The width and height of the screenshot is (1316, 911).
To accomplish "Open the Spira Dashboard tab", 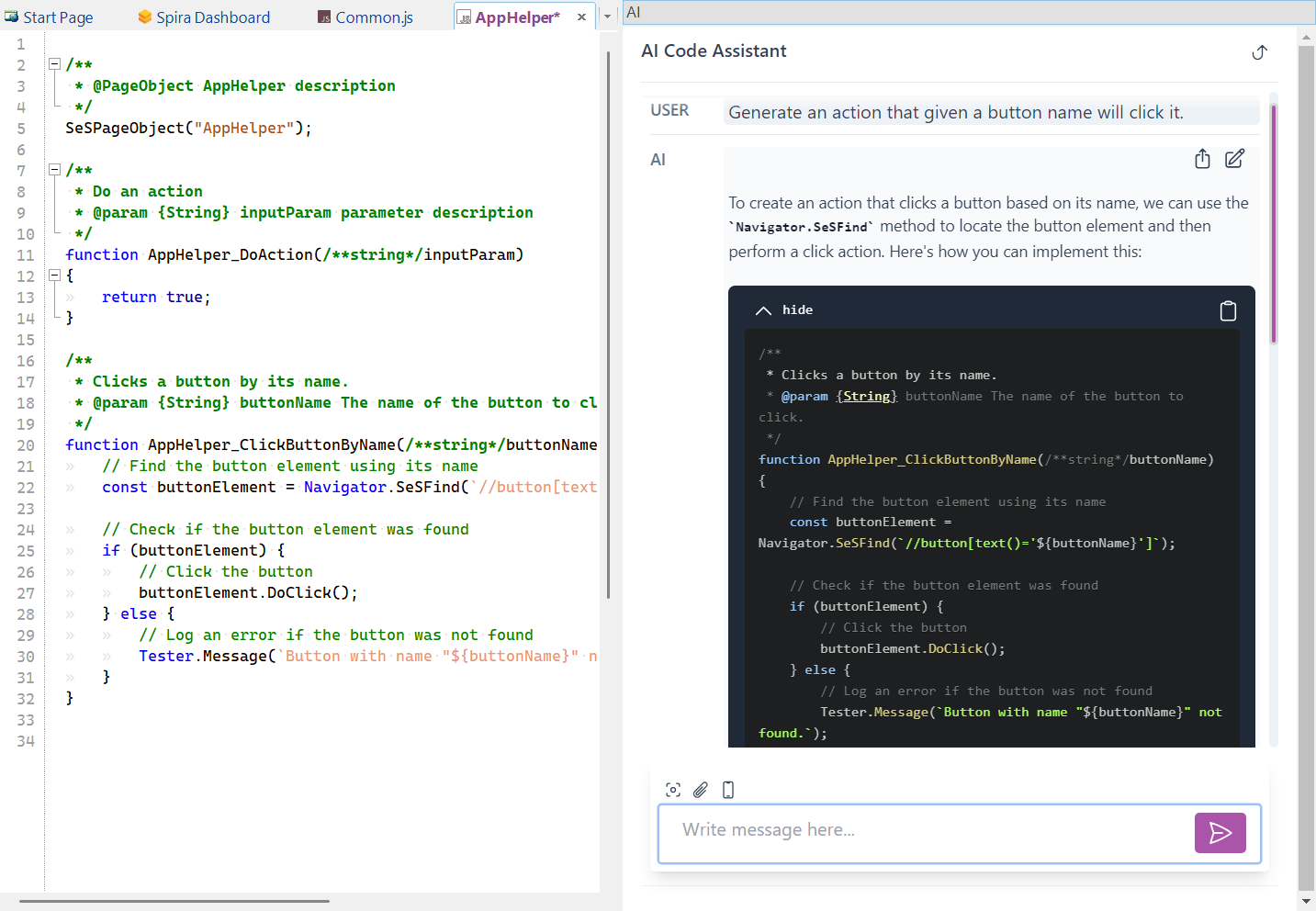I will (x=203, y=16).
